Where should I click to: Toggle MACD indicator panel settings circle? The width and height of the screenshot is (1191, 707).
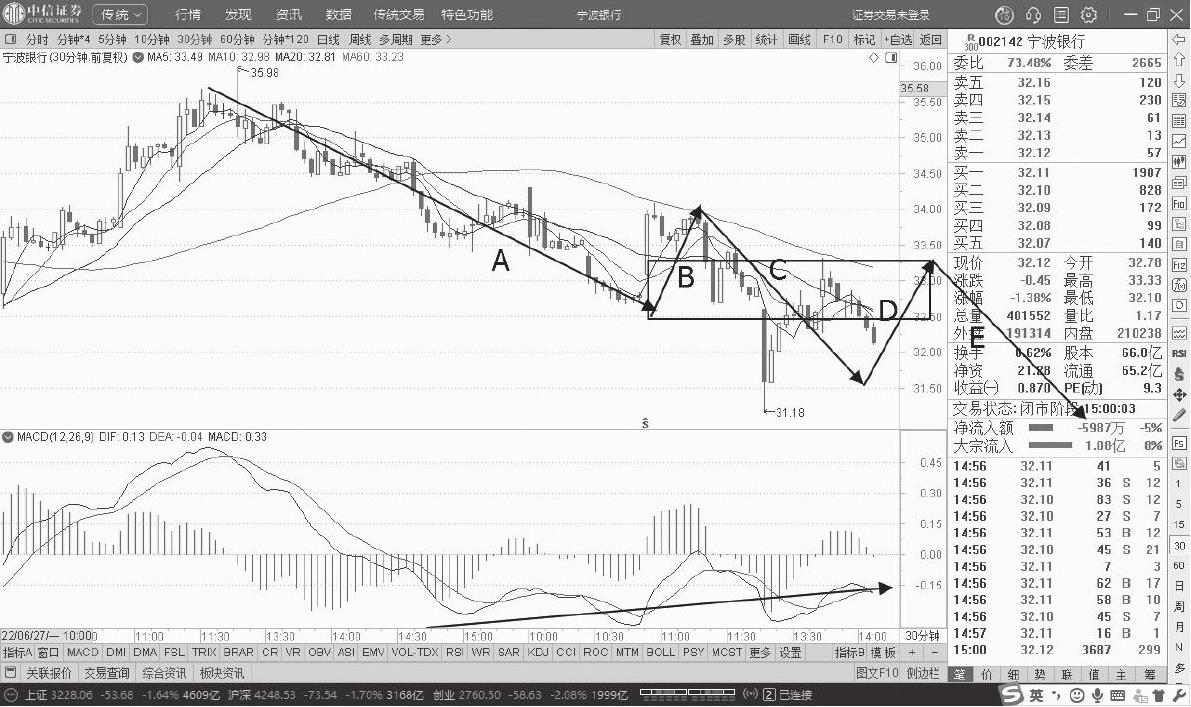click(8, 437)
